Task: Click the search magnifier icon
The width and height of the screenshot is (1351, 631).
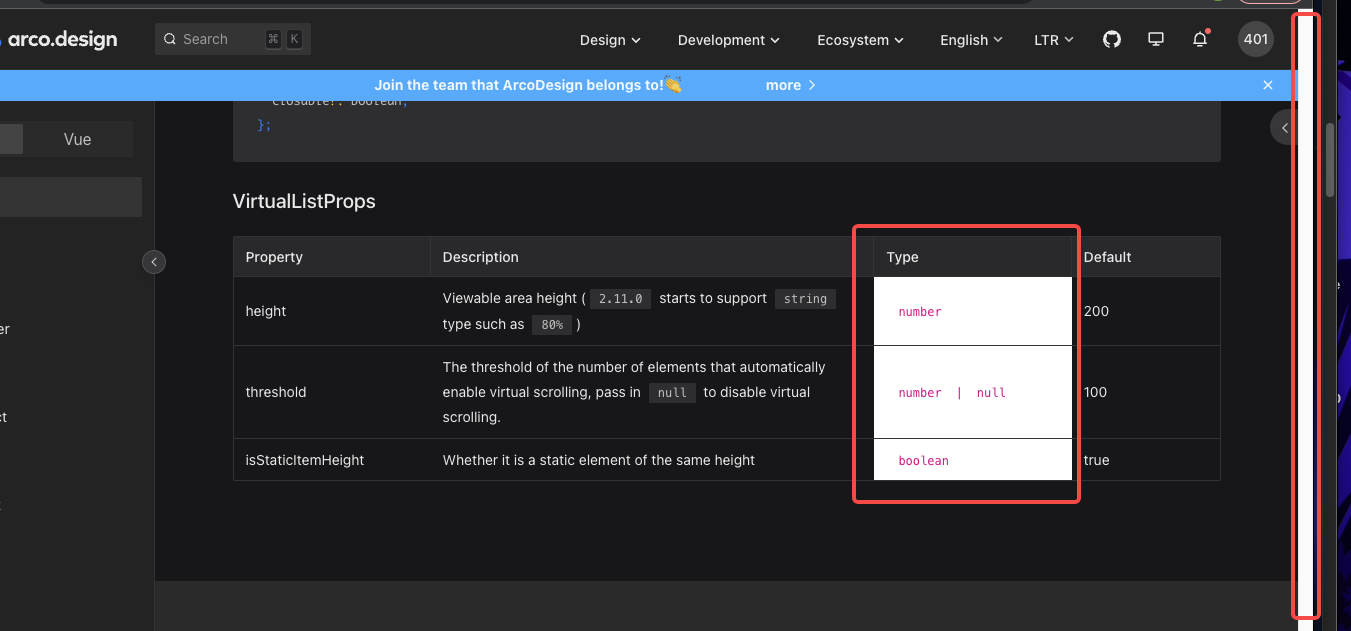Action: tap(170, 39)
